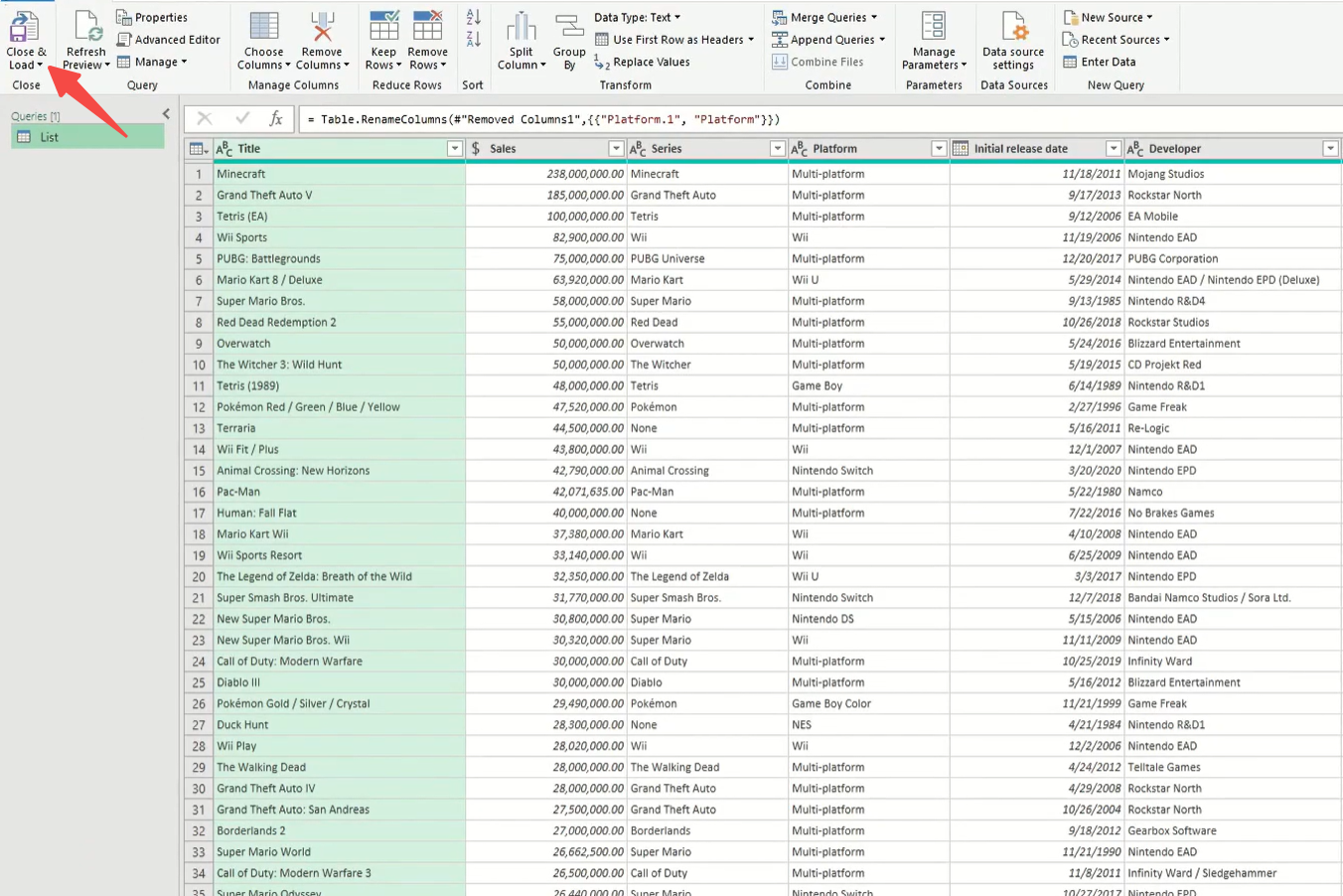Click the Animal Crossing series cell
The width and height of the screenshot is (1343, 896).
tap(707, 471)
